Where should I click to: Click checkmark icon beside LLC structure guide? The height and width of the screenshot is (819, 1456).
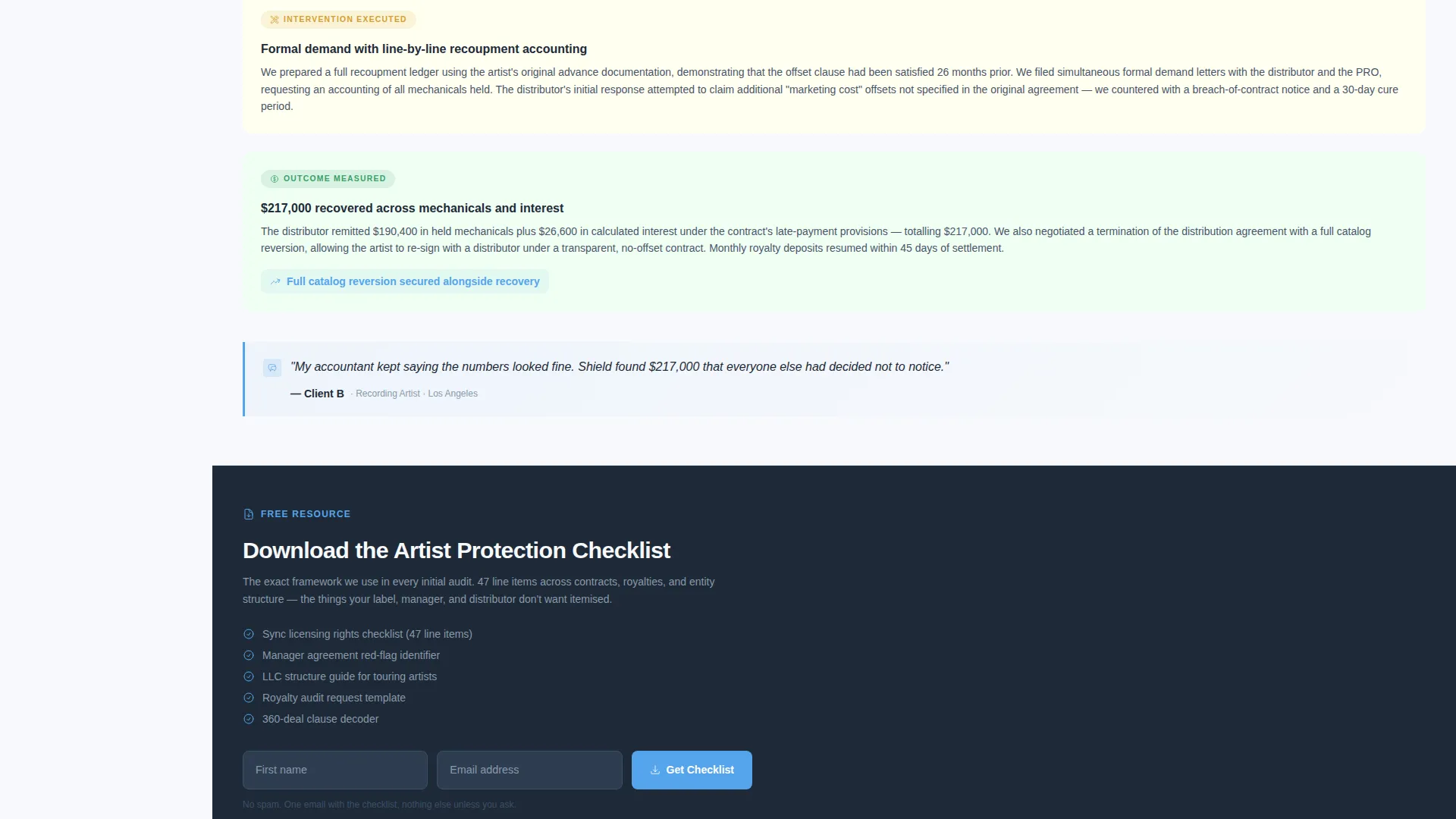pyautogui.click(x=249, y=676)
